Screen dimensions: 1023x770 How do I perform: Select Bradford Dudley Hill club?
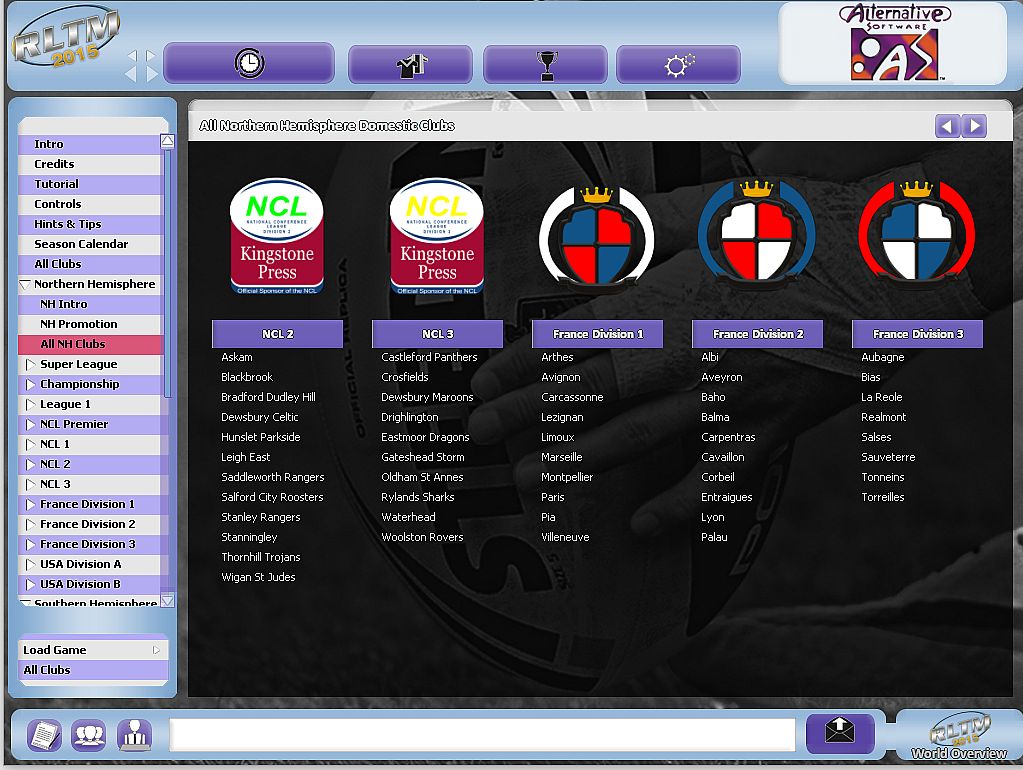click(x=268, y=397)
